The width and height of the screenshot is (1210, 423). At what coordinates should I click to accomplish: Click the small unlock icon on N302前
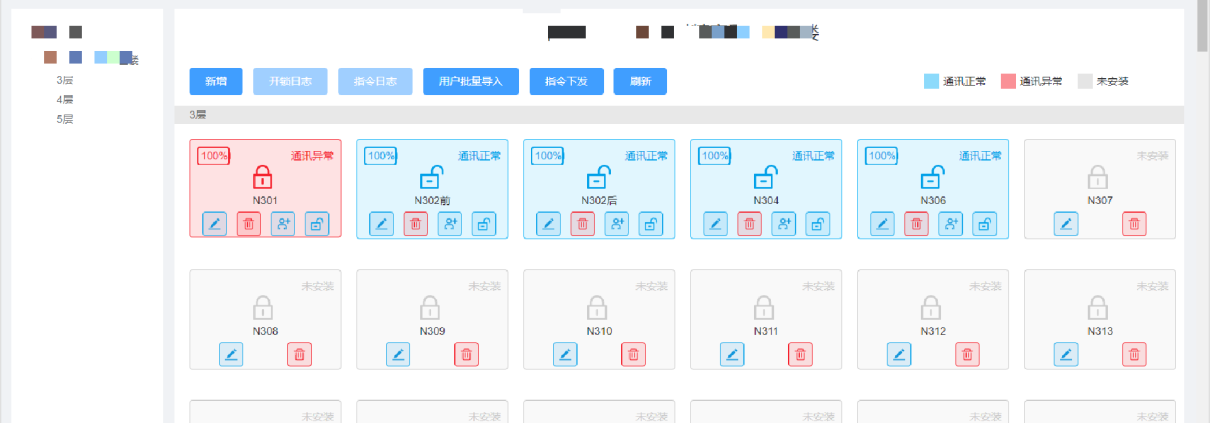pos(484,224)
